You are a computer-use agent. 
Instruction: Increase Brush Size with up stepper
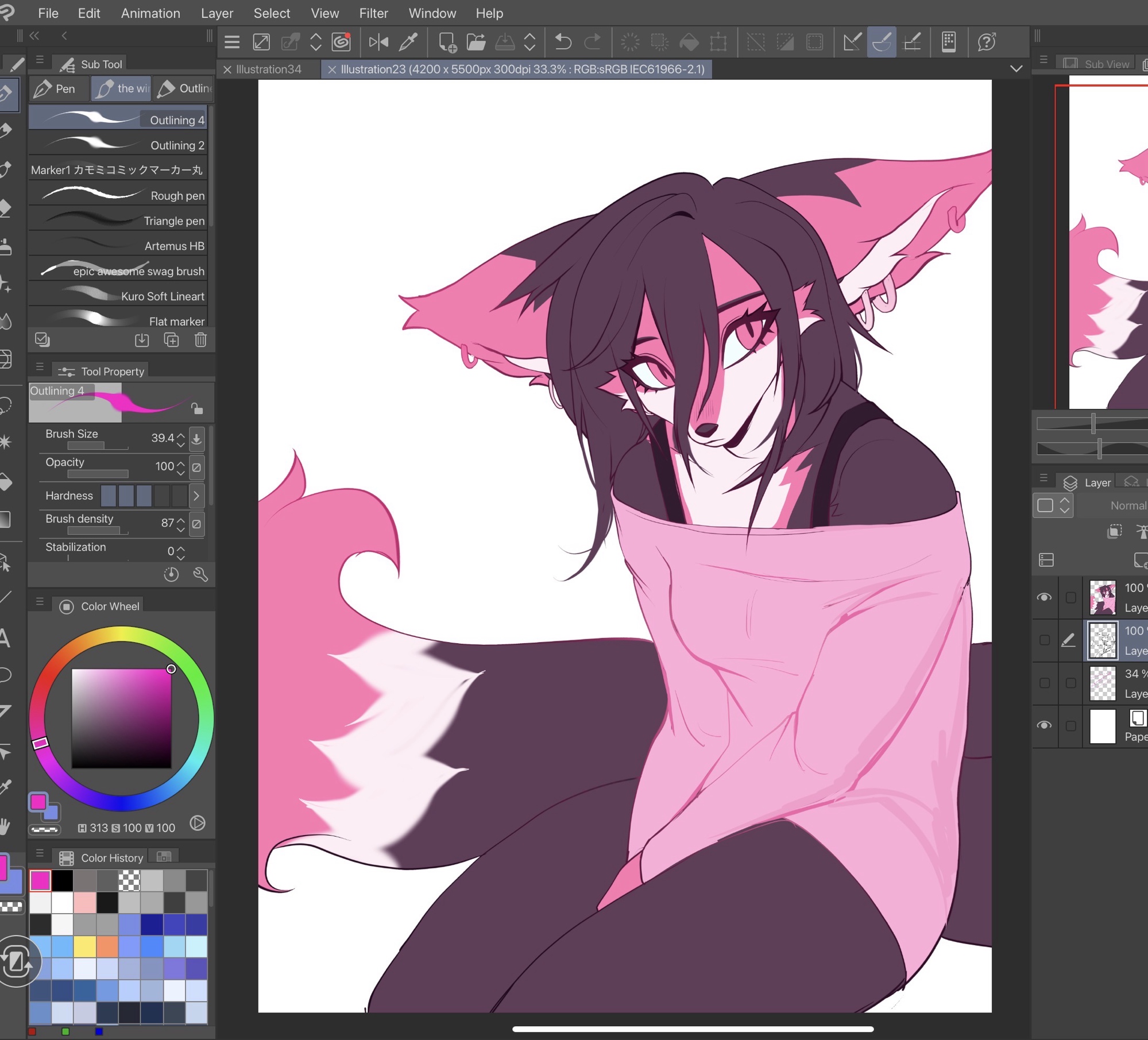(x=181, y=434)
